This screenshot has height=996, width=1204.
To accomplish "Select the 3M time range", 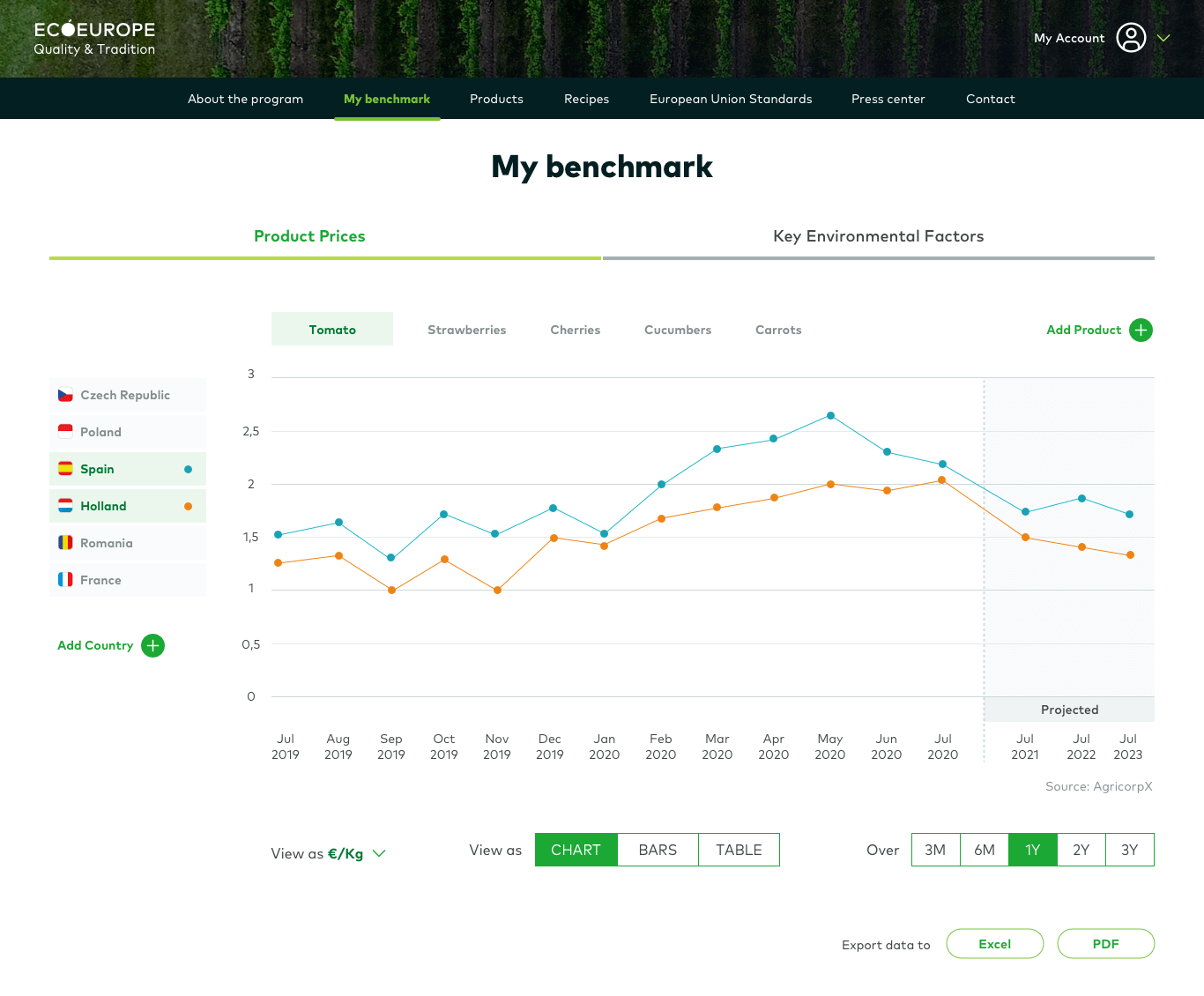I will [x=935, y=849].
